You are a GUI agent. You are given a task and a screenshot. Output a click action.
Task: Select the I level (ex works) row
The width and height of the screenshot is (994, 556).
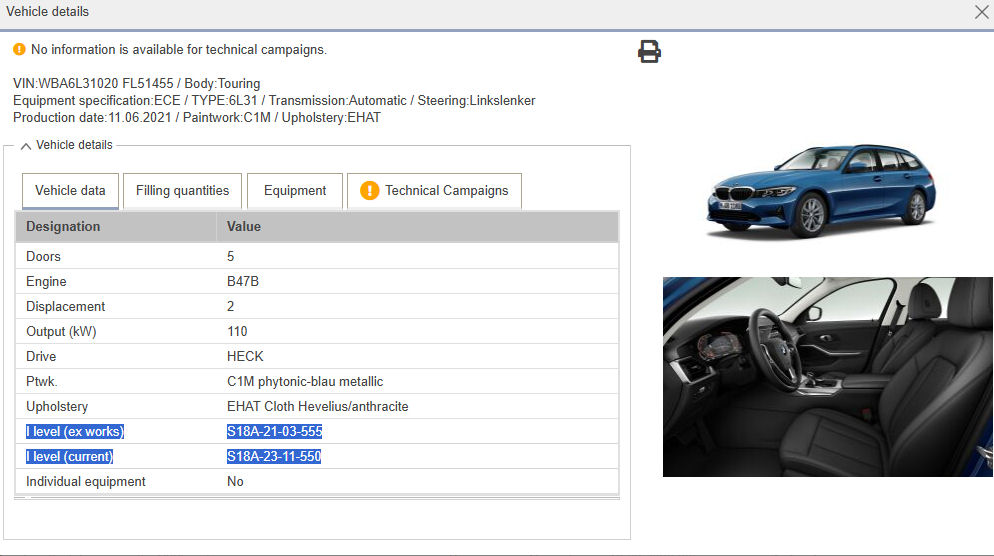[x=75, y=431]
